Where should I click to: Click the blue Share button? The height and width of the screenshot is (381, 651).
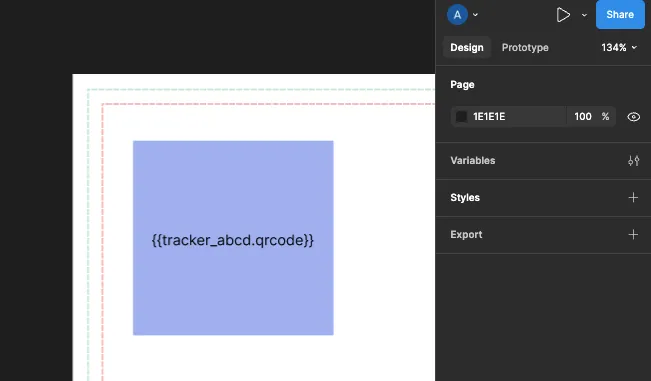pos(620,15)
